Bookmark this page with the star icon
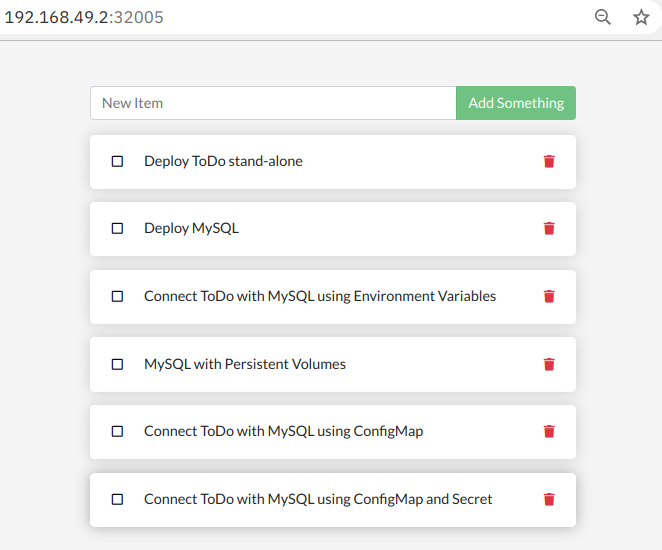The image size is (662, 550). pos(641,17)
